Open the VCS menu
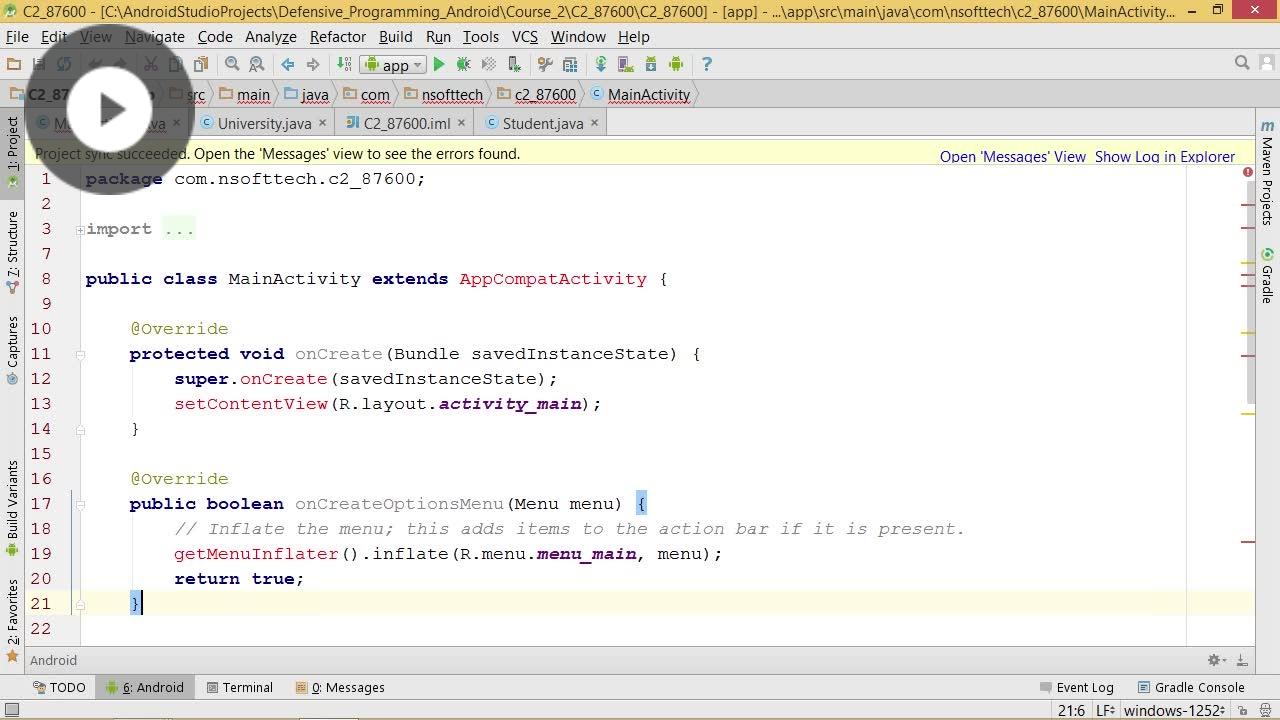The height and width of the screenshot is (720, 1280). [524, 36]
